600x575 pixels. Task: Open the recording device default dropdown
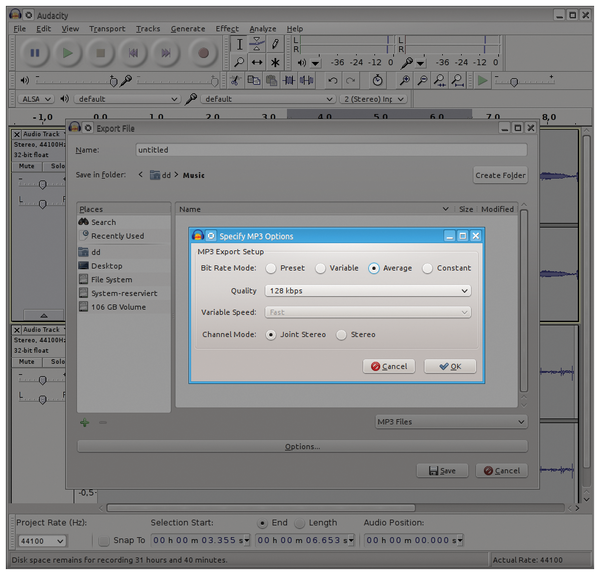268,99
